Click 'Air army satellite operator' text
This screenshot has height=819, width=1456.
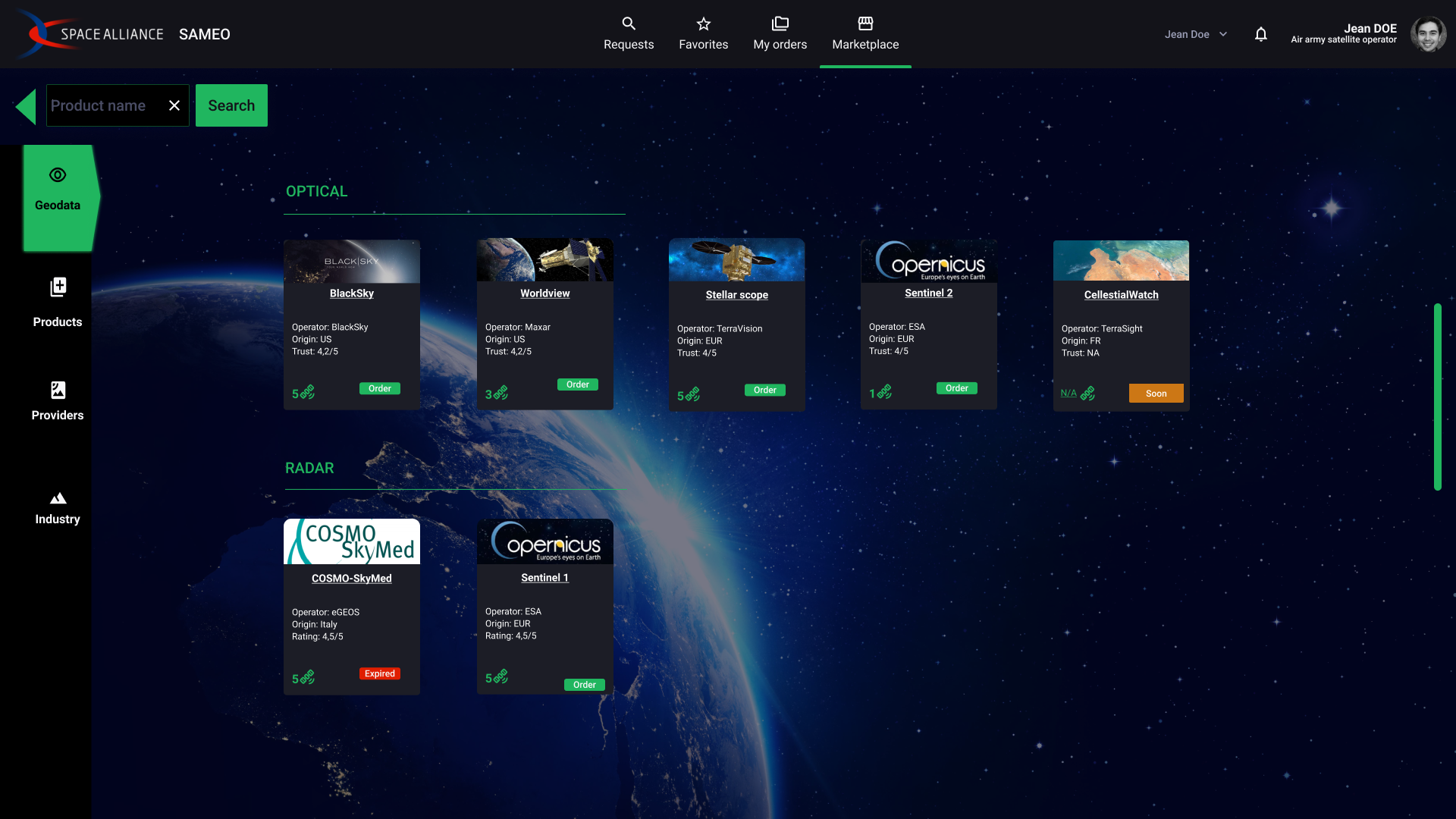(1344, 40)
